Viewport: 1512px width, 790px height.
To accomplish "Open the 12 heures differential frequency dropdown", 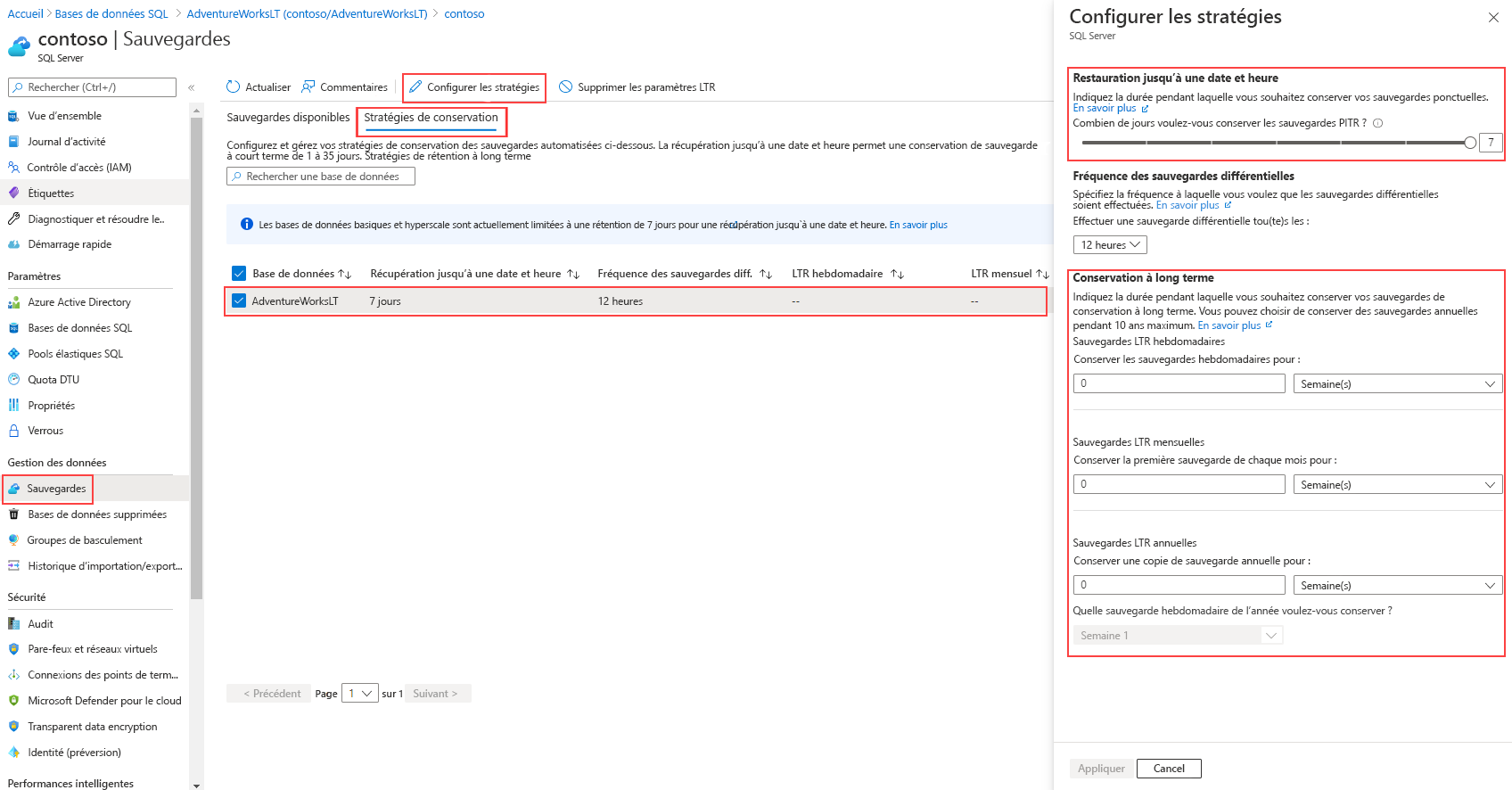I will pyautogui.click(x=1110, y=245).
